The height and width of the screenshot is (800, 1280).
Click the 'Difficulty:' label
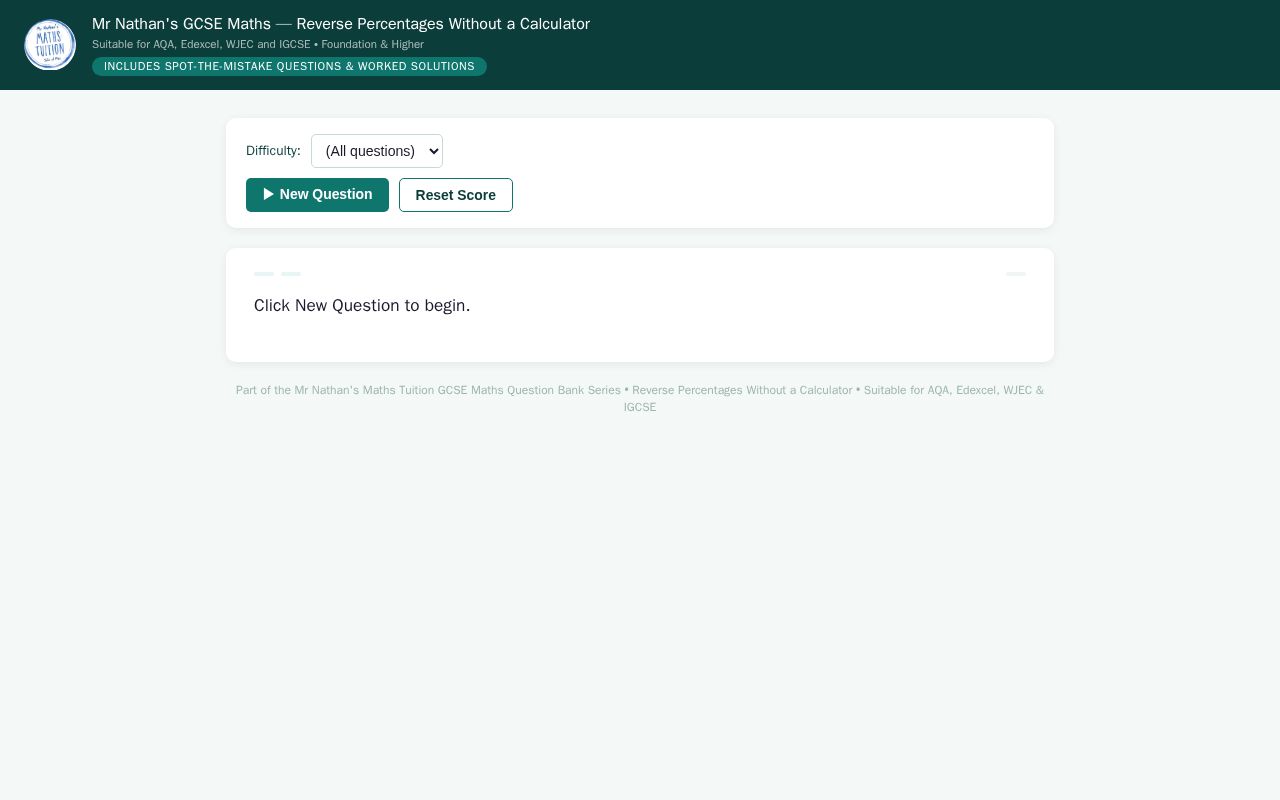tap(273, 151)
